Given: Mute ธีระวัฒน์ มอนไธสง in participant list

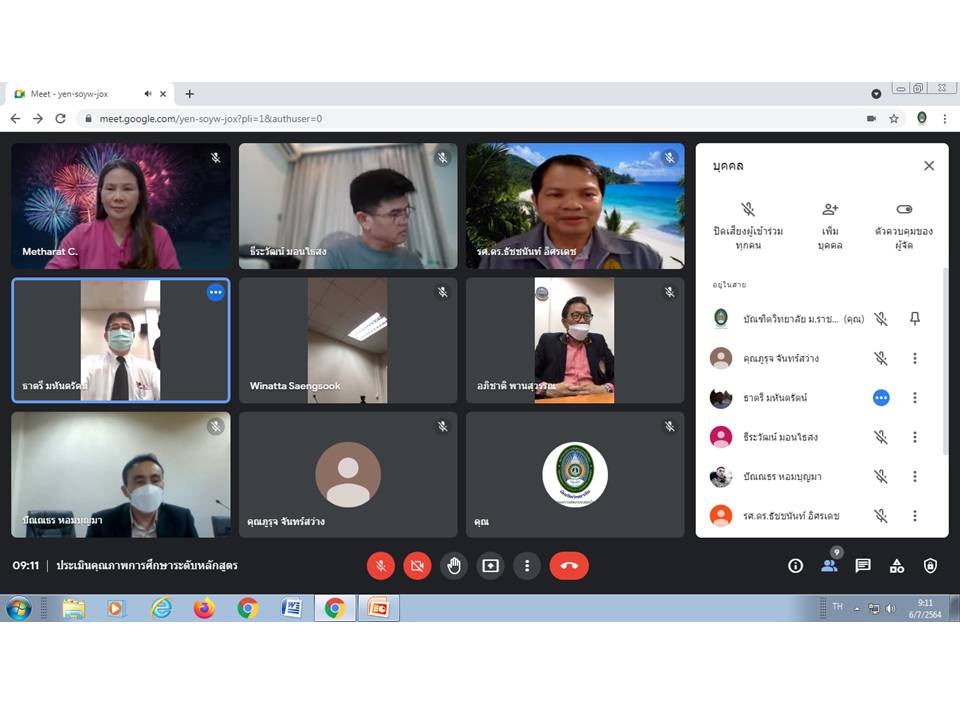Looking at the screenshot, I should point(880,437).
